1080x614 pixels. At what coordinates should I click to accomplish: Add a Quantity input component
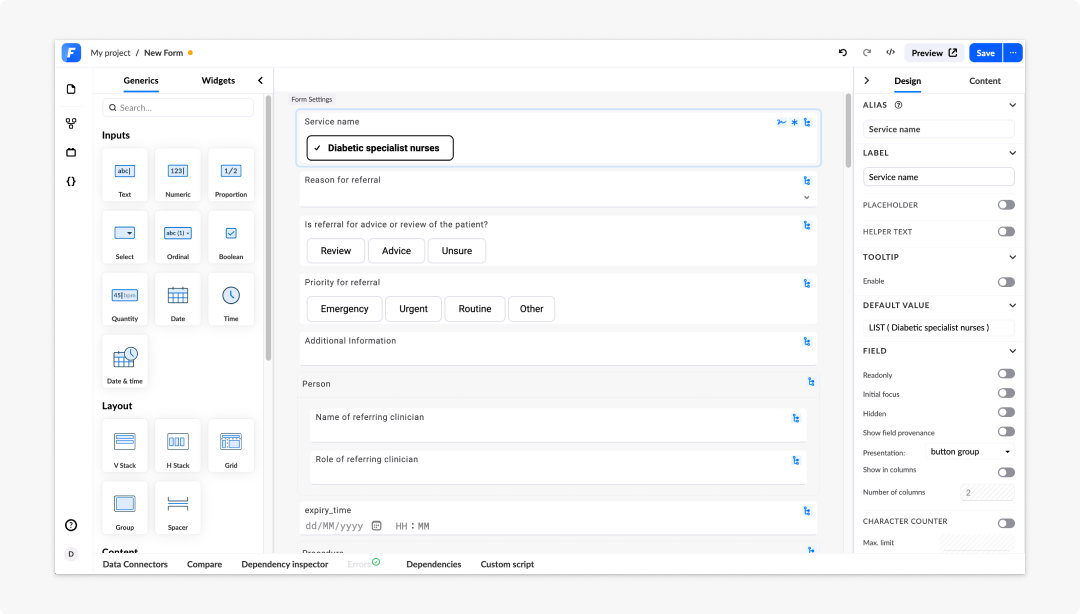point(125,299)
